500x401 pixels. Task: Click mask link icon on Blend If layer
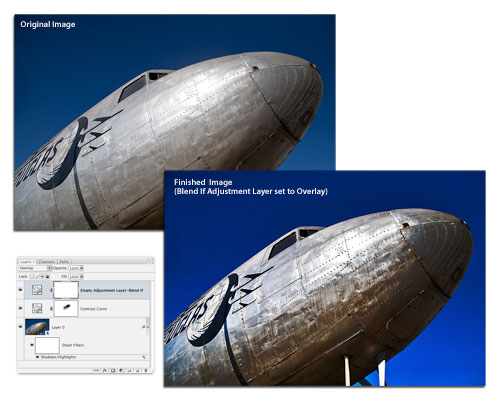(51, 290)
